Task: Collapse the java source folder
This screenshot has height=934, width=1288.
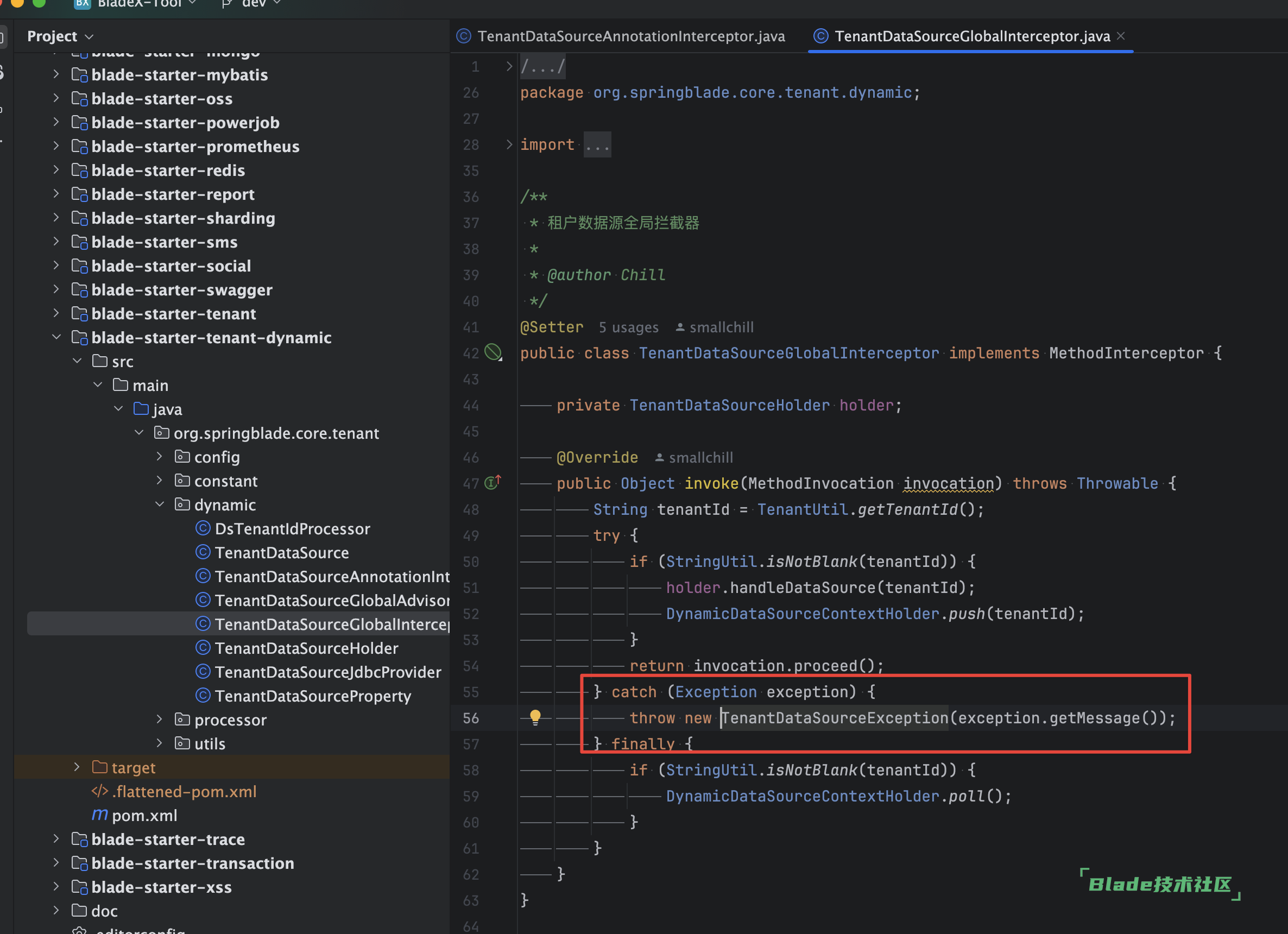Action: point(118,408)
